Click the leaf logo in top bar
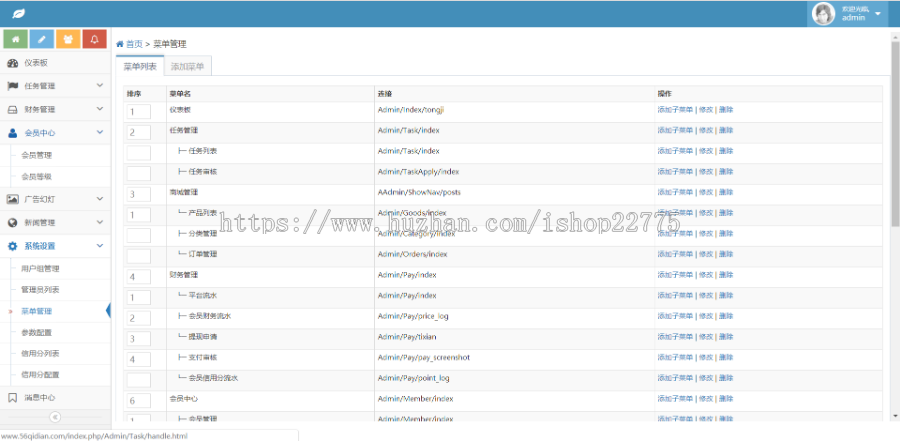The image size is (900, 441). click(x=18, y=14)
